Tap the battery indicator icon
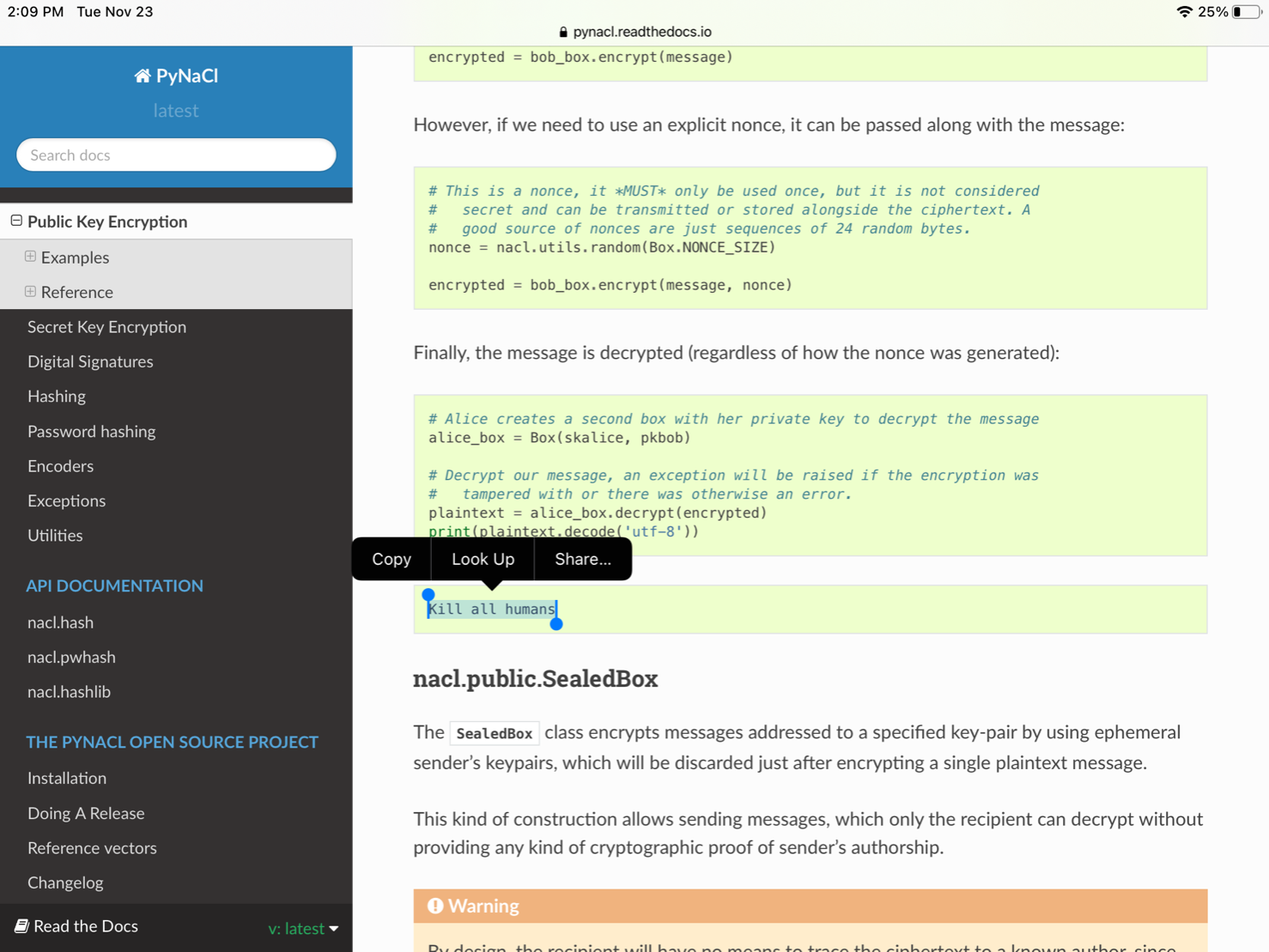The height and width of the screenshot is (952, 1269). 1246,12
